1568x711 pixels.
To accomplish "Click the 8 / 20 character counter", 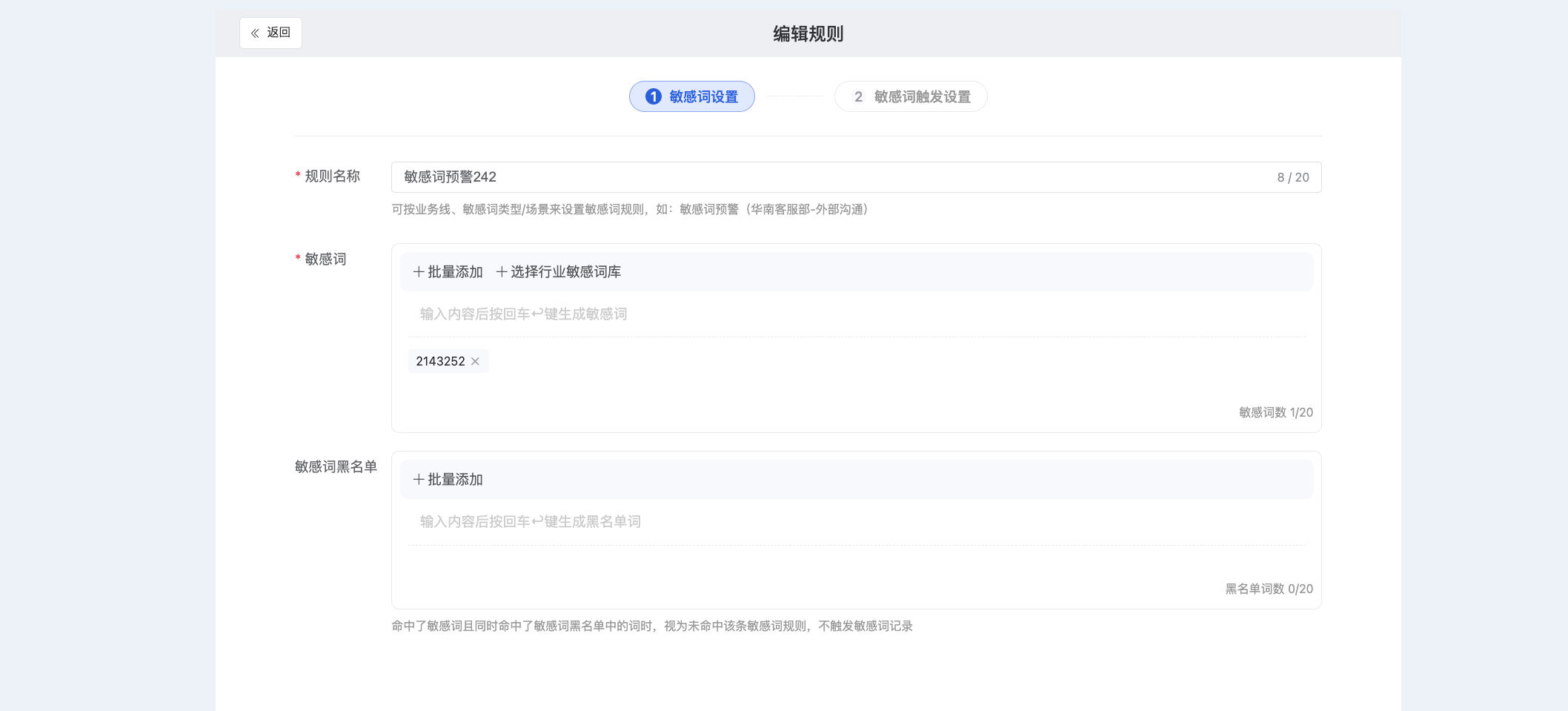I will pos(1293,177).
